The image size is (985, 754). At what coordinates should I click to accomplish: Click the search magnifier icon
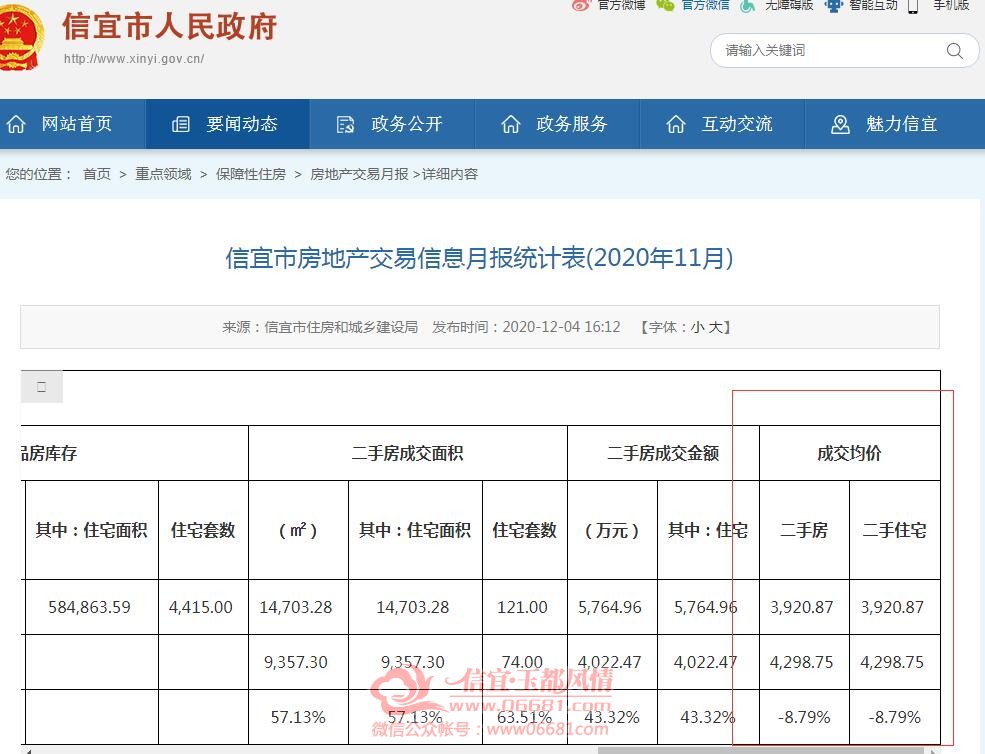pyautogui.click(x=954, y=51)
